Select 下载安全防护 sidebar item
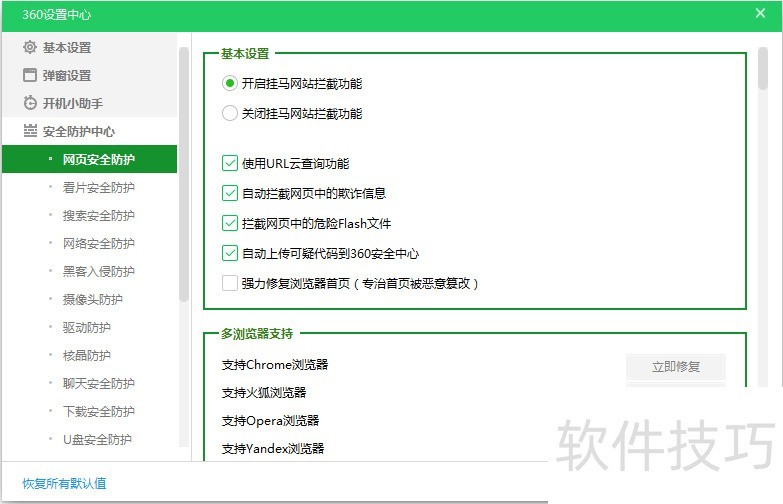Screen dimensions: 783x504 90,411
